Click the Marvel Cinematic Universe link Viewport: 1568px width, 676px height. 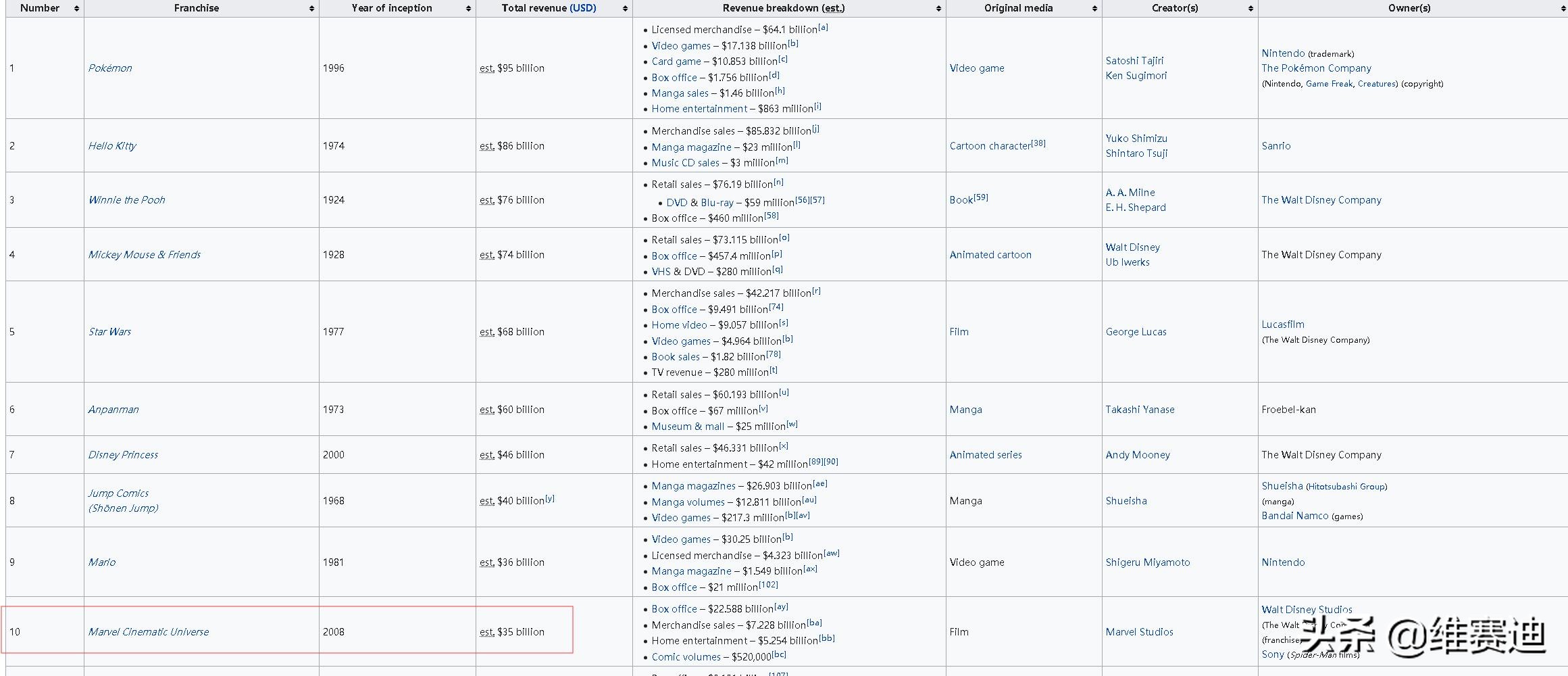[149, 632]
